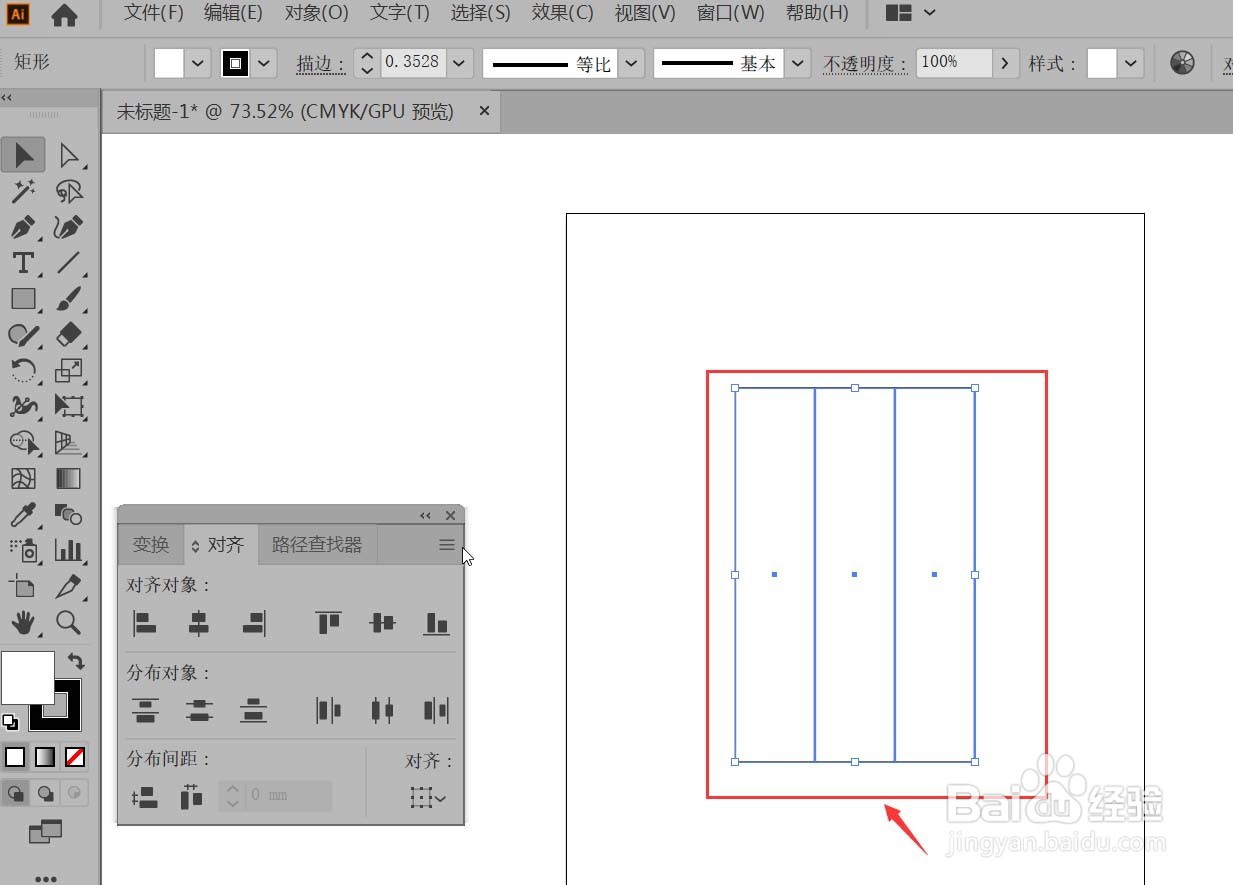The height and width of the screenshot is (885, 1233).
Task: Click vertical align bottom in Align panel
Action: tap(436, 624)
